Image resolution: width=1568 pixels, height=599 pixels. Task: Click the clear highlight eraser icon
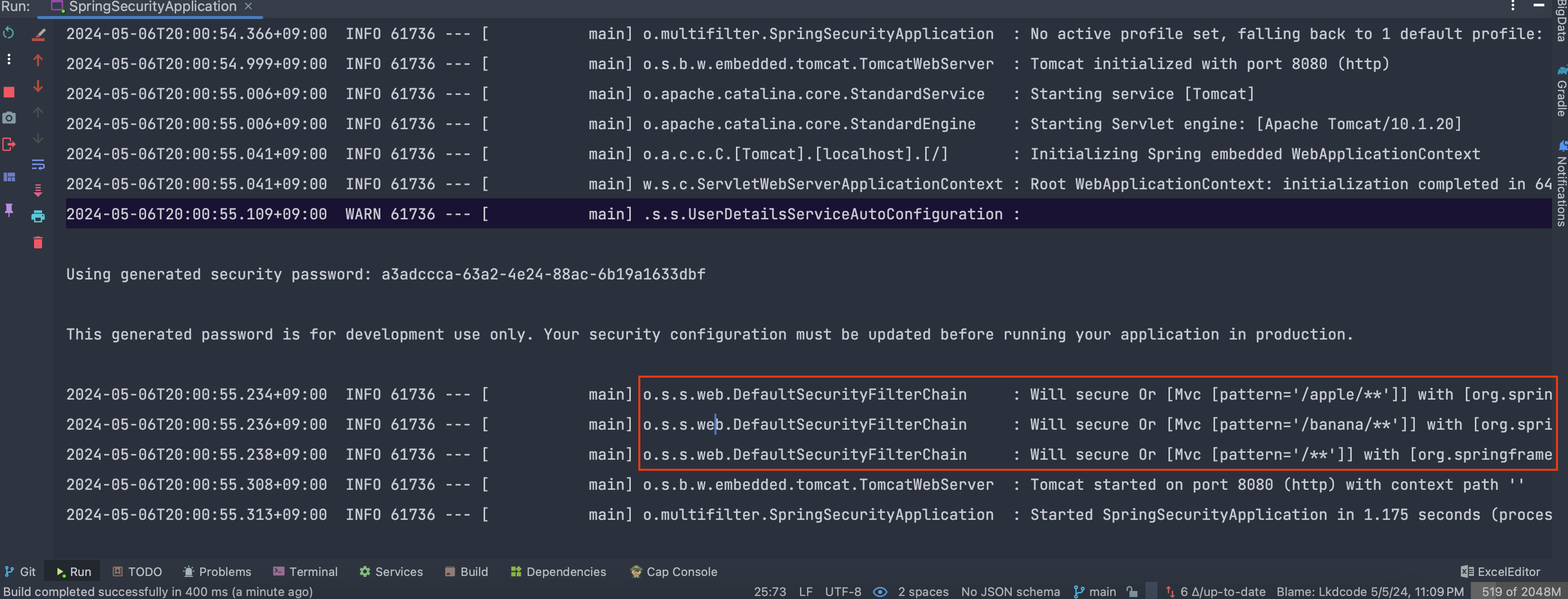[38, 34]
